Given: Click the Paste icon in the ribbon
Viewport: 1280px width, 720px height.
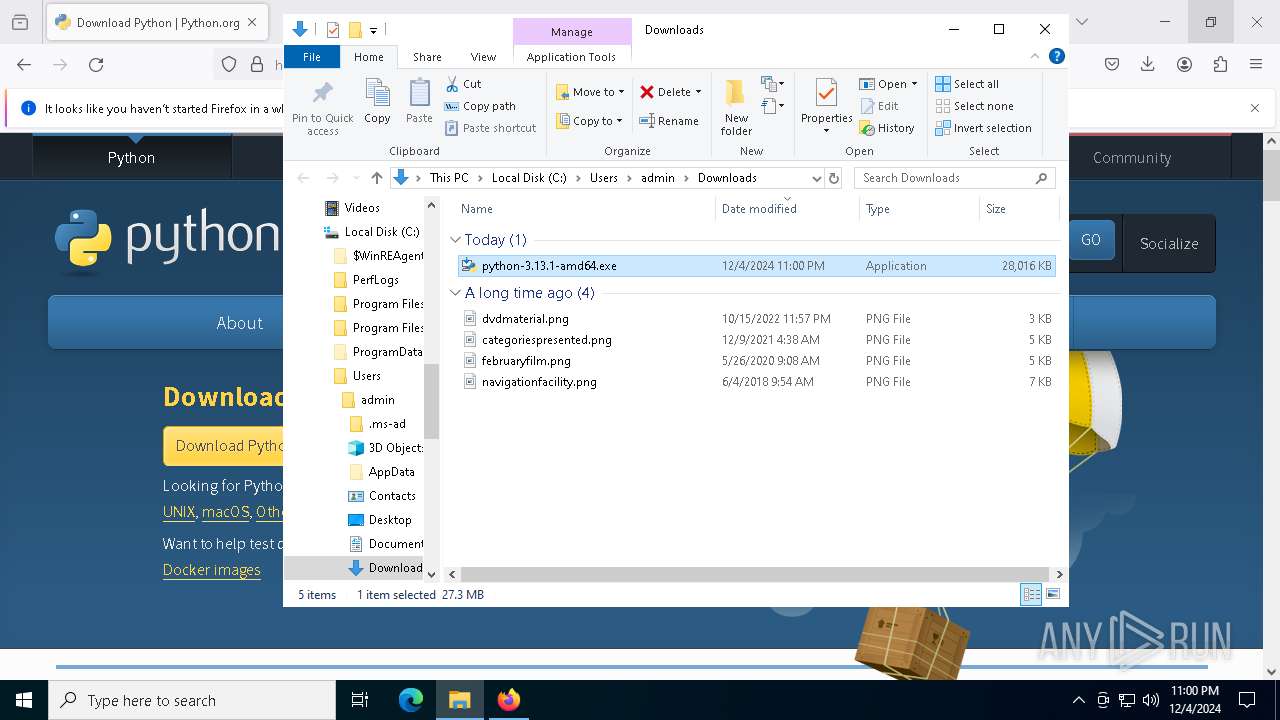Looking at the screenshot, I should click(419, 102).
